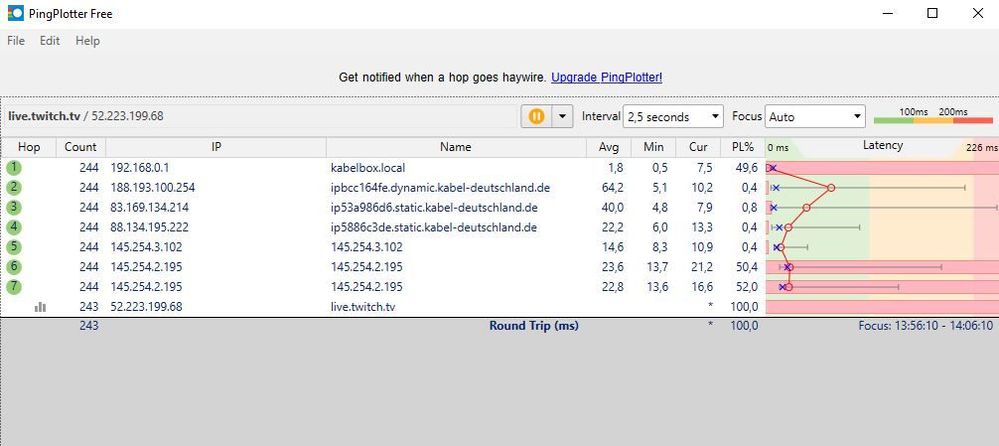Open the pause button dropdown arrow
The image size is (999, 446).
pyautogui.click(x=561, y=116)
